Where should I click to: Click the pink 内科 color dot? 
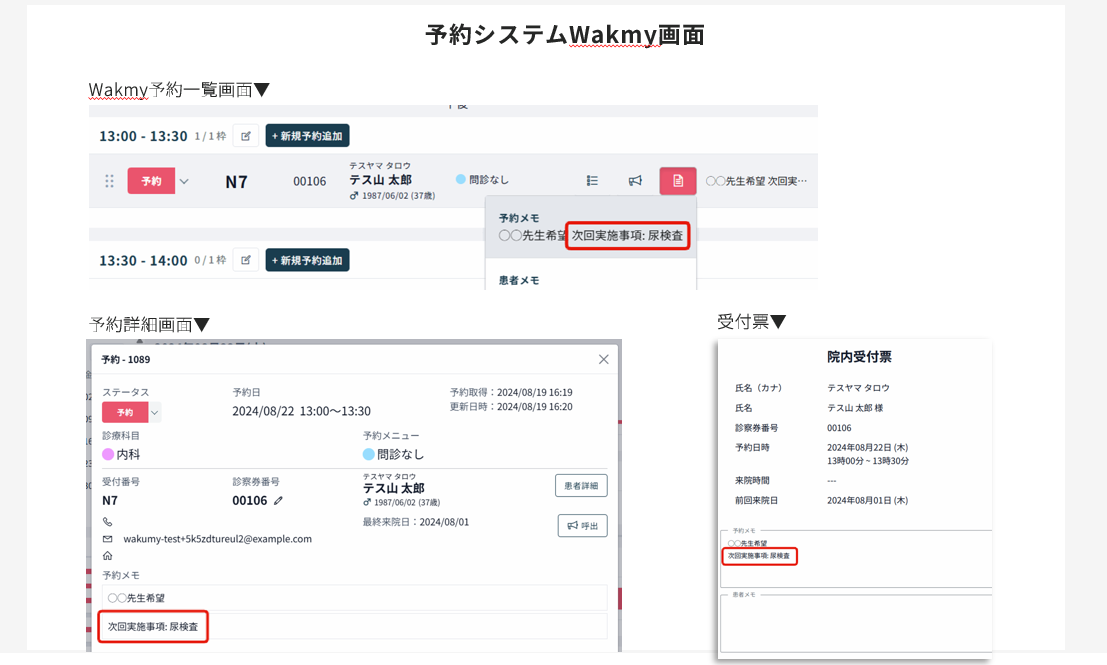[108, 455]
